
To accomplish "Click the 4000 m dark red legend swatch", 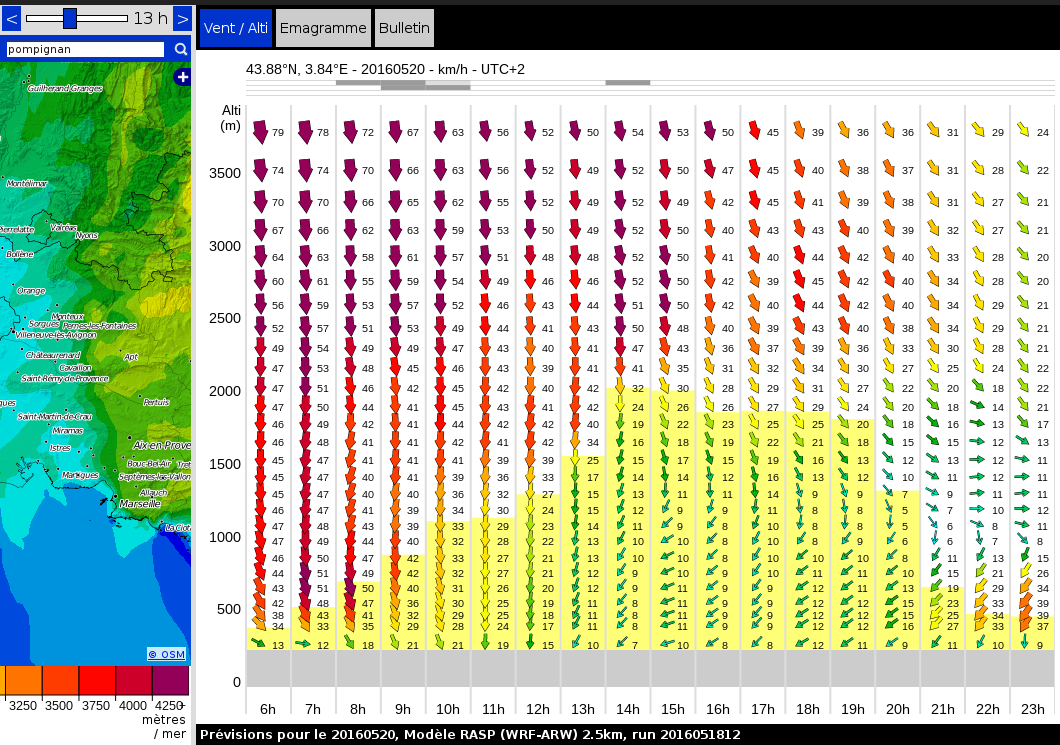I will point(134,681).
